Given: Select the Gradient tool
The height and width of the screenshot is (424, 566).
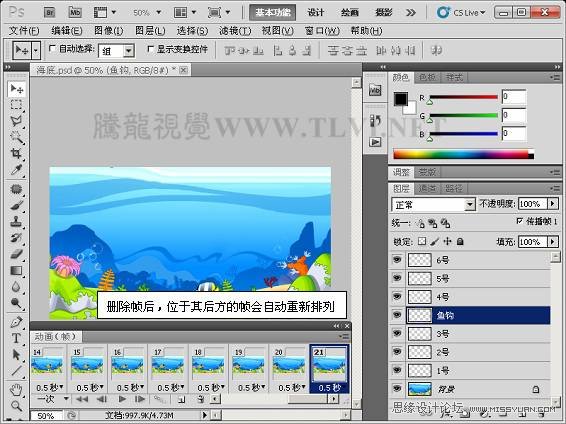Looking at the screenshot, I should point(17,270).
